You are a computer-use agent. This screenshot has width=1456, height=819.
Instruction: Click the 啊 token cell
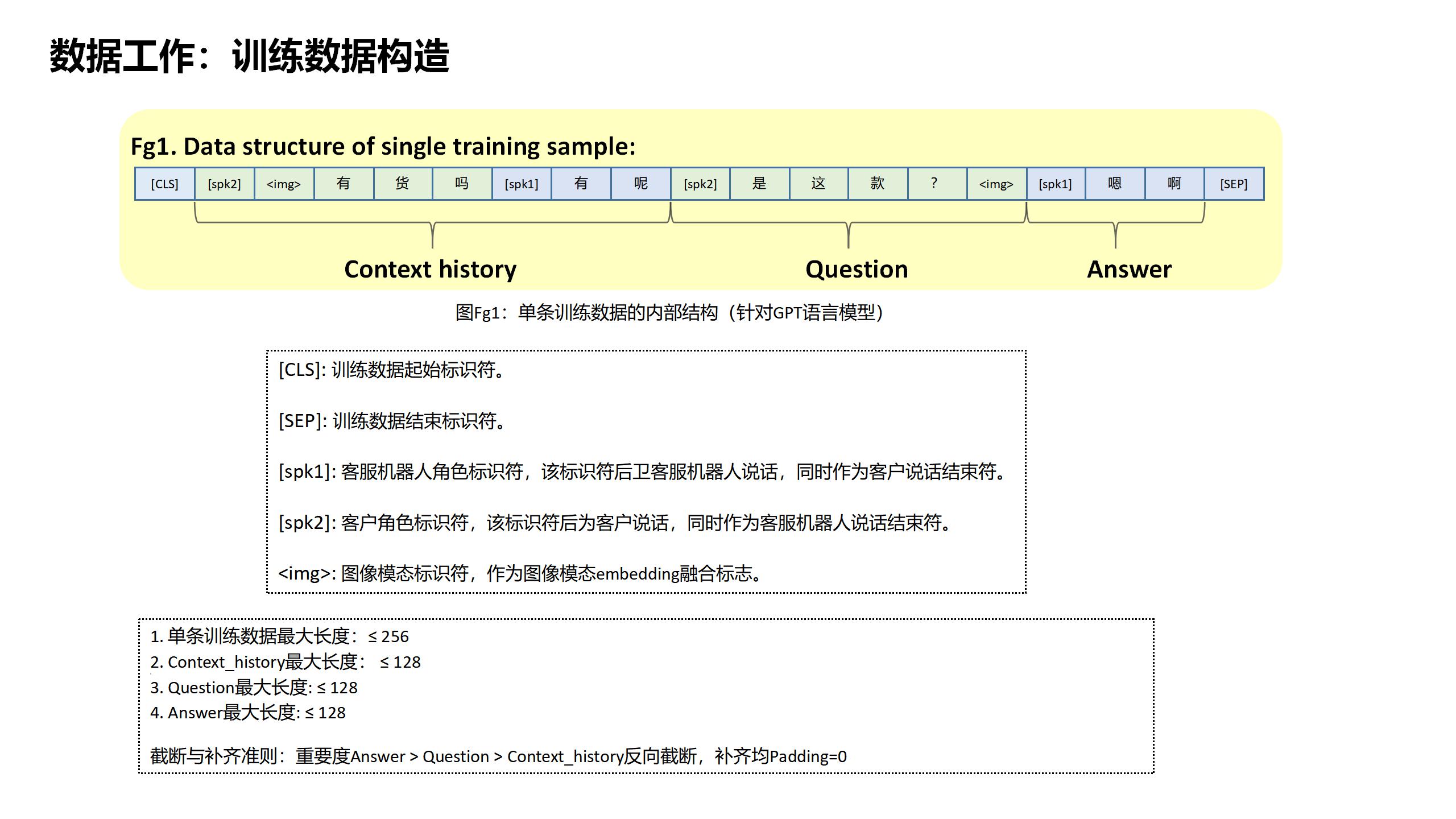(1174, 184)
